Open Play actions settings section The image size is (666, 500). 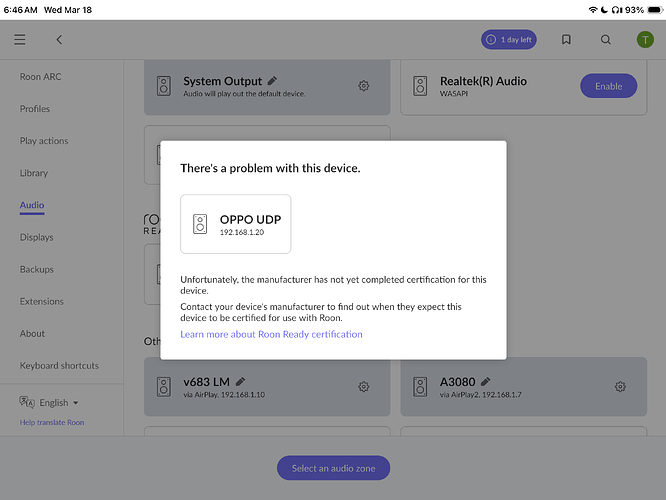[x=44, y=141]
